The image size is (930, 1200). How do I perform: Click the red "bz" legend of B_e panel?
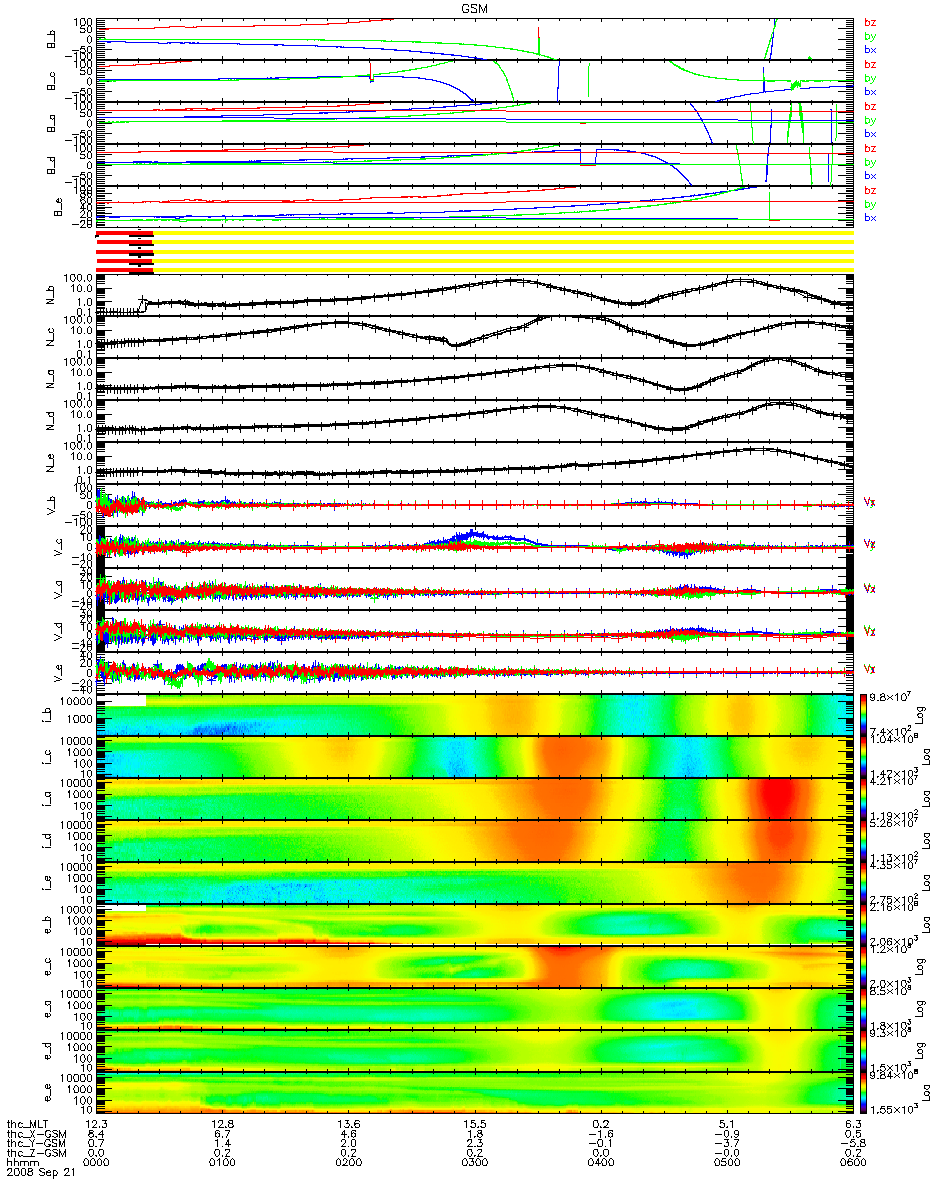pyautogui.click(x=870, y=190)
